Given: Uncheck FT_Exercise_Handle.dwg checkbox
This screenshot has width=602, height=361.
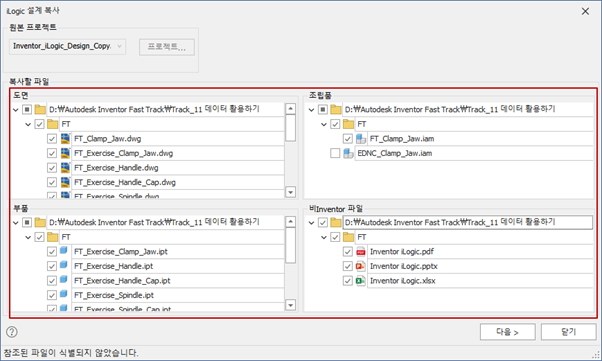Looking at the screenshot, I should point(52,168).
